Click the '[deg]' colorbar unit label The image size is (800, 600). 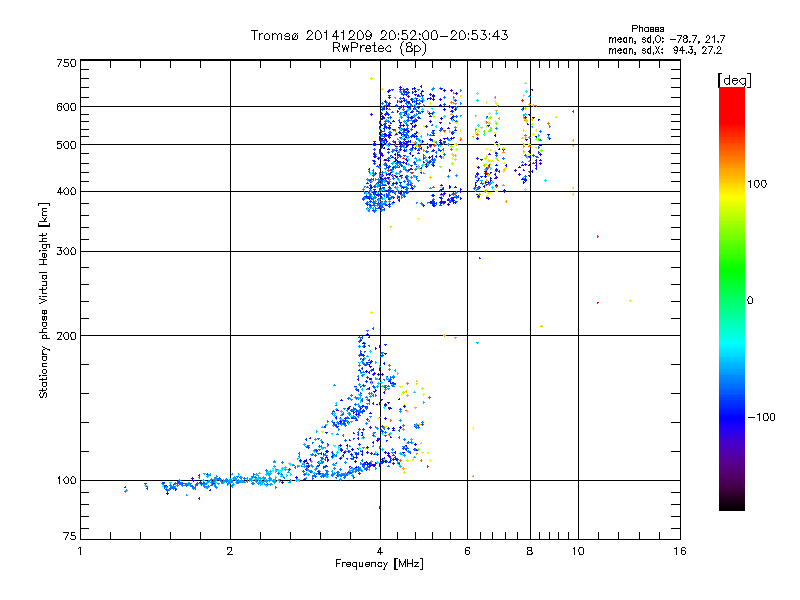[x=734, y=81]
